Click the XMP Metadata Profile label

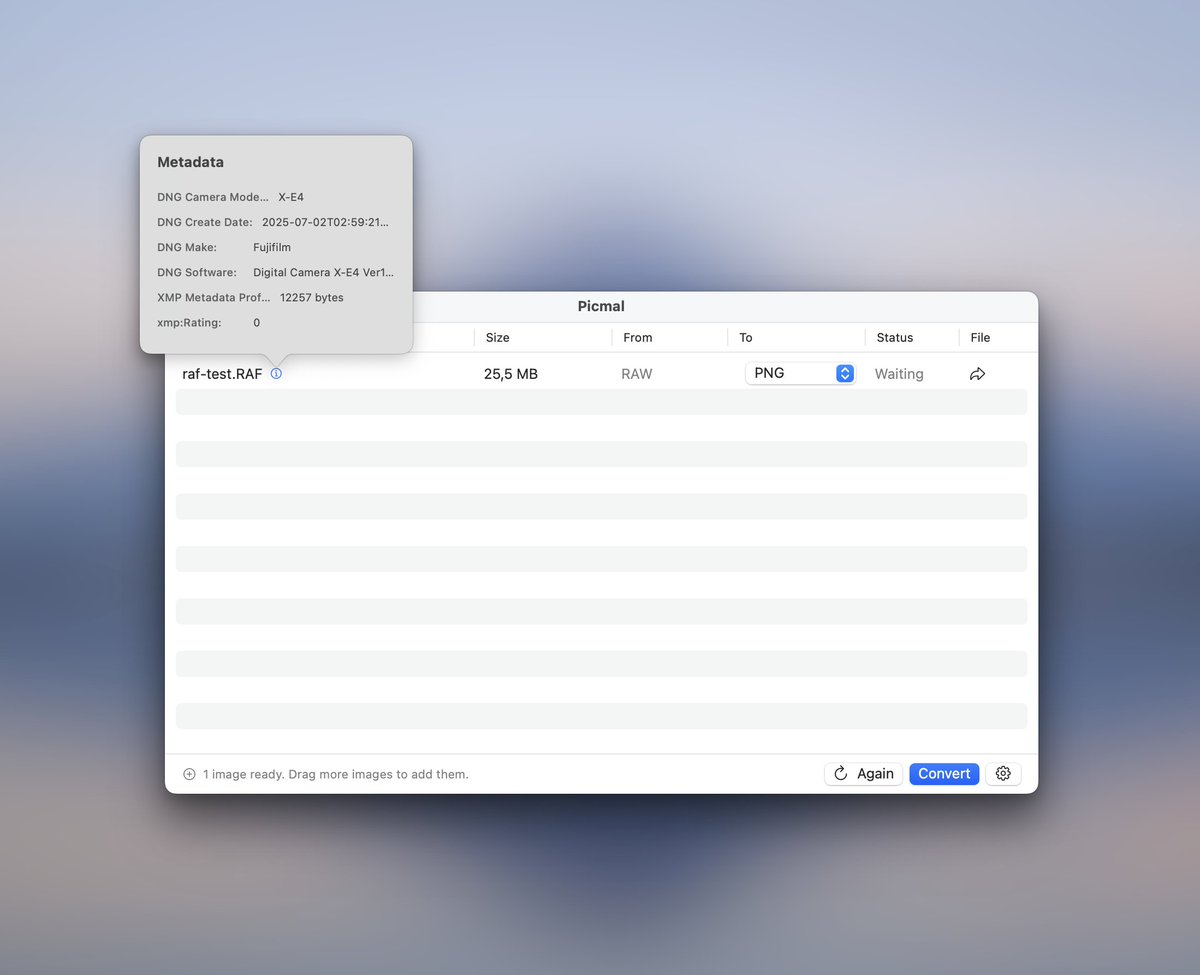214,297
